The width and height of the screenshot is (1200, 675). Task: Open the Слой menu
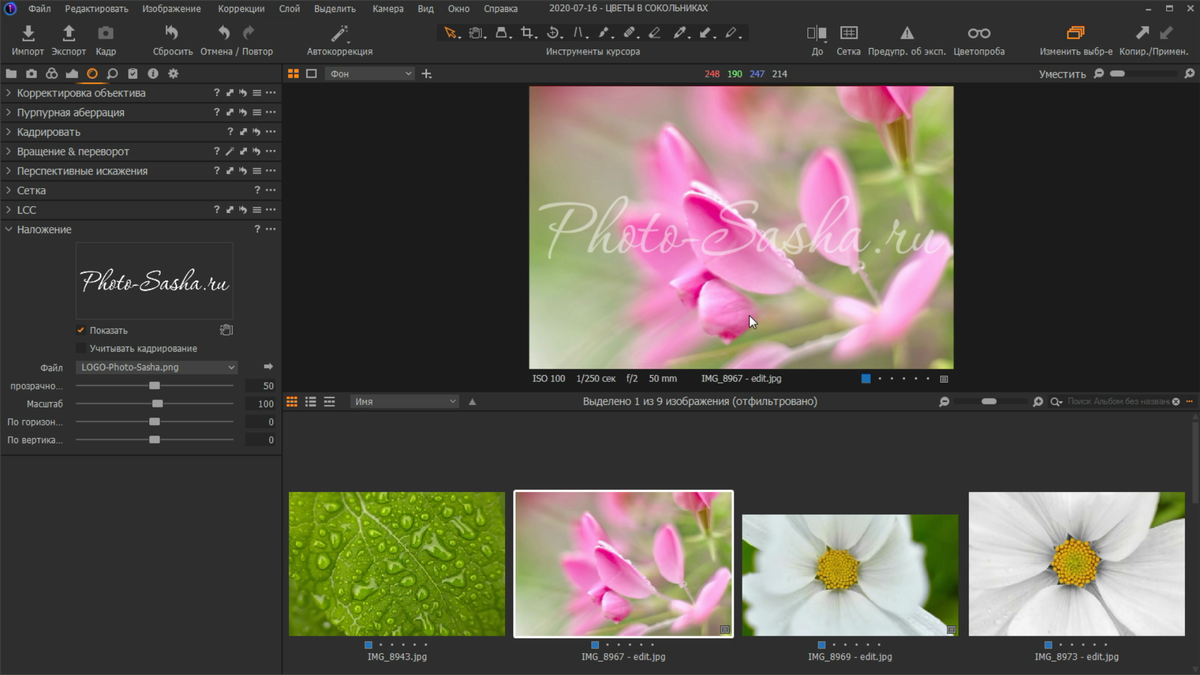tap(289, 9)
